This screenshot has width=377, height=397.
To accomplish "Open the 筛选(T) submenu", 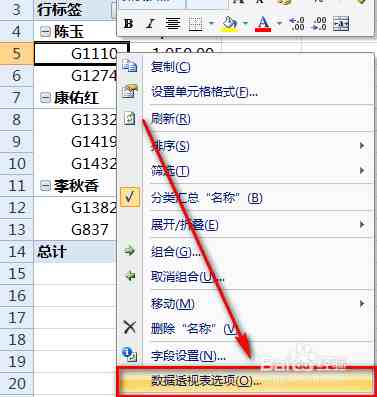I will pos(245,171).
